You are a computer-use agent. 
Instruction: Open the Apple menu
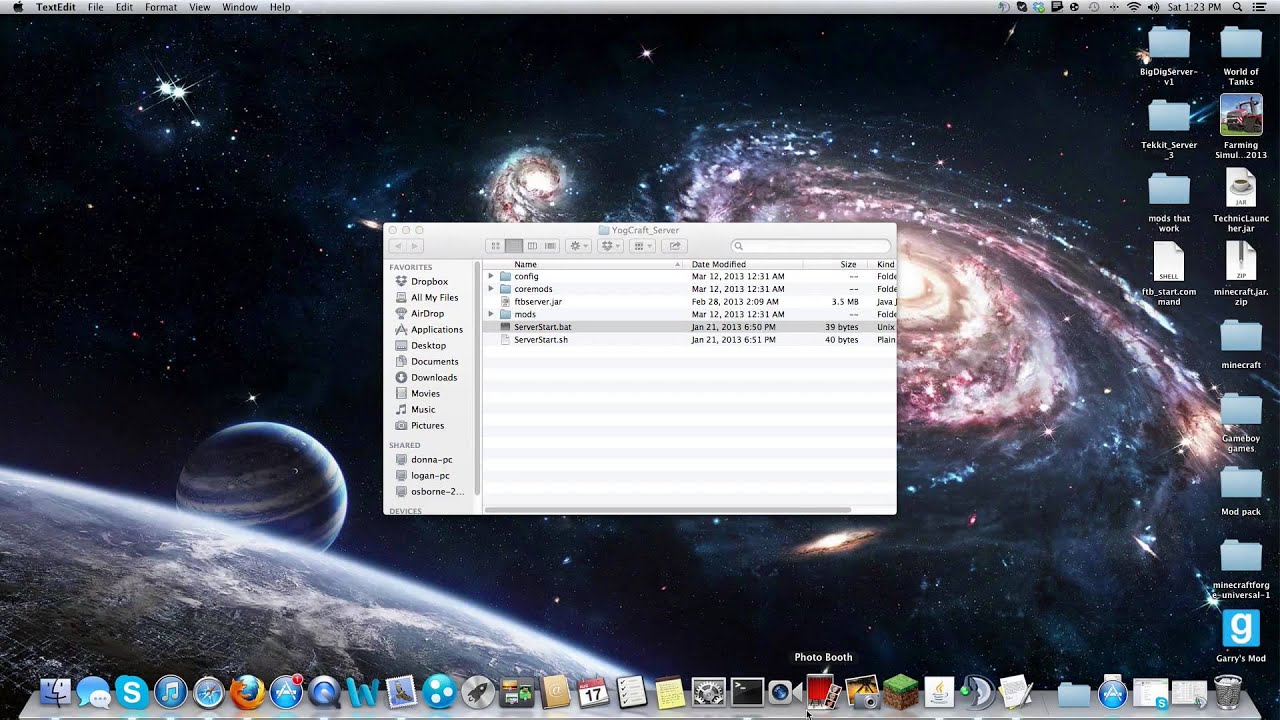pos(17,7)
